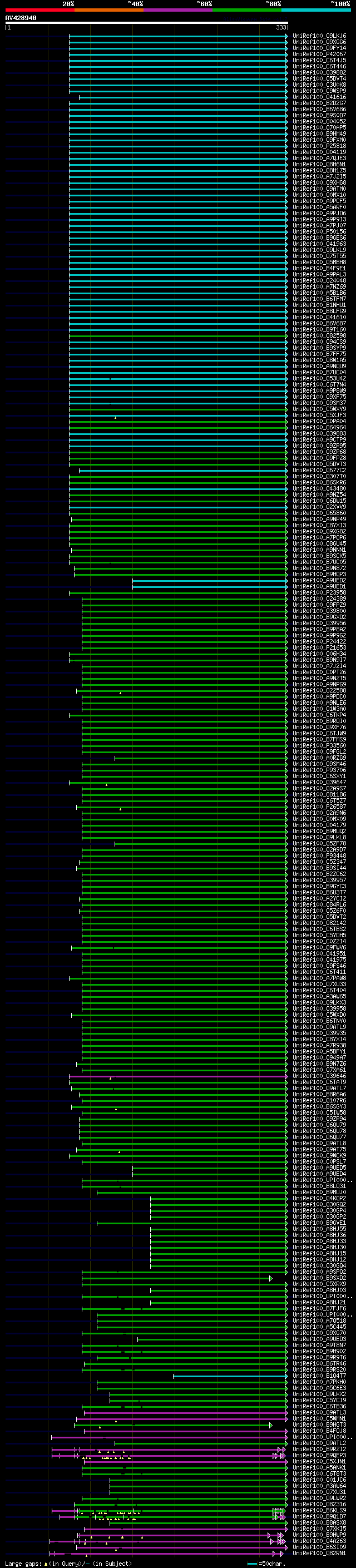The height and width of the screenshot is (1568, 356).
Task: Open hit UniRef100_A9UED2
Action: coord(319,581)
